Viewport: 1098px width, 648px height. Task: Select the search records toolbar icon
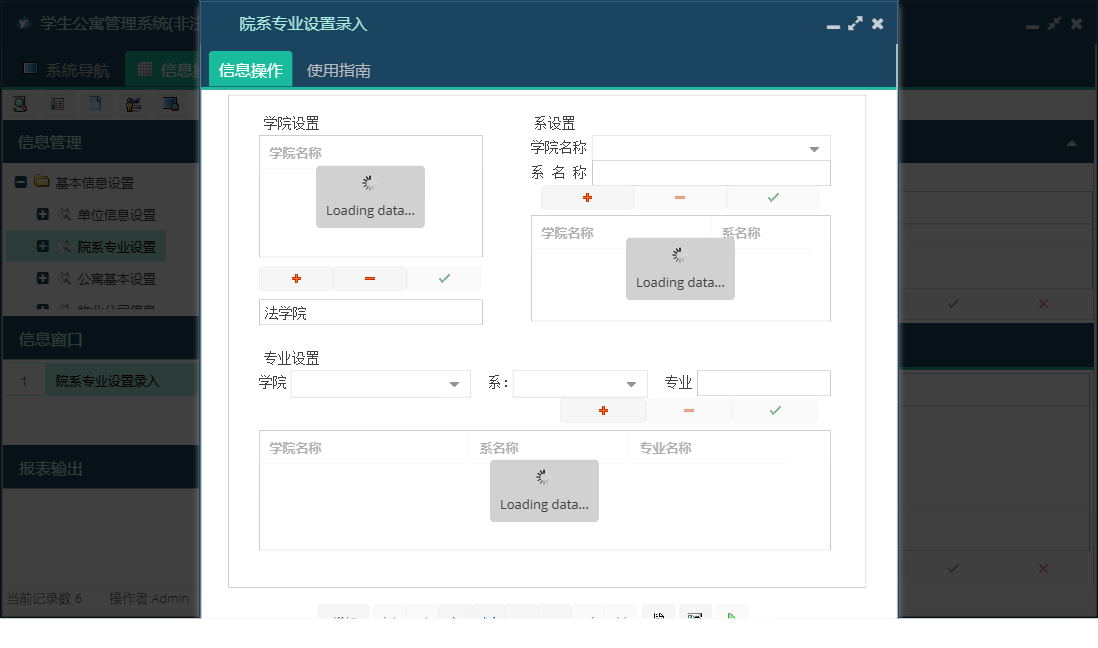[20, 103]
